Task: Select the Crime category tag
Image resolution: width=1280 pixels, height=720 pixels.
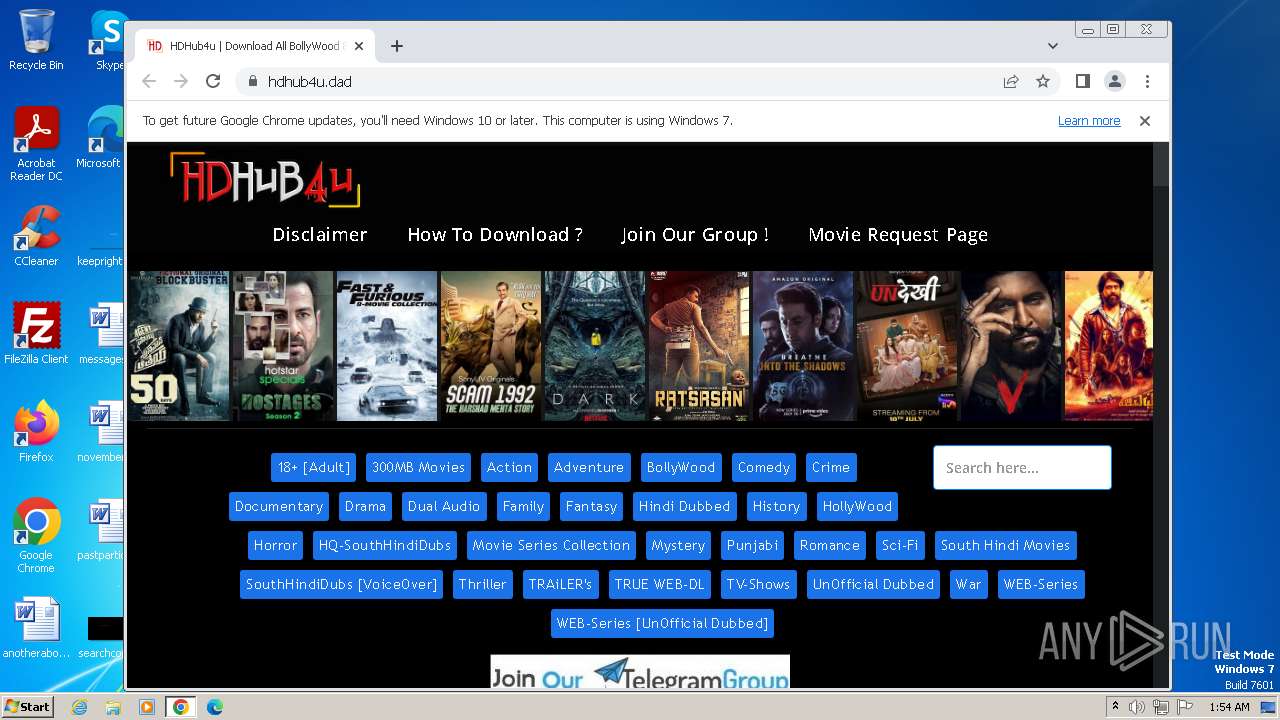Action: tap(831, 467)
